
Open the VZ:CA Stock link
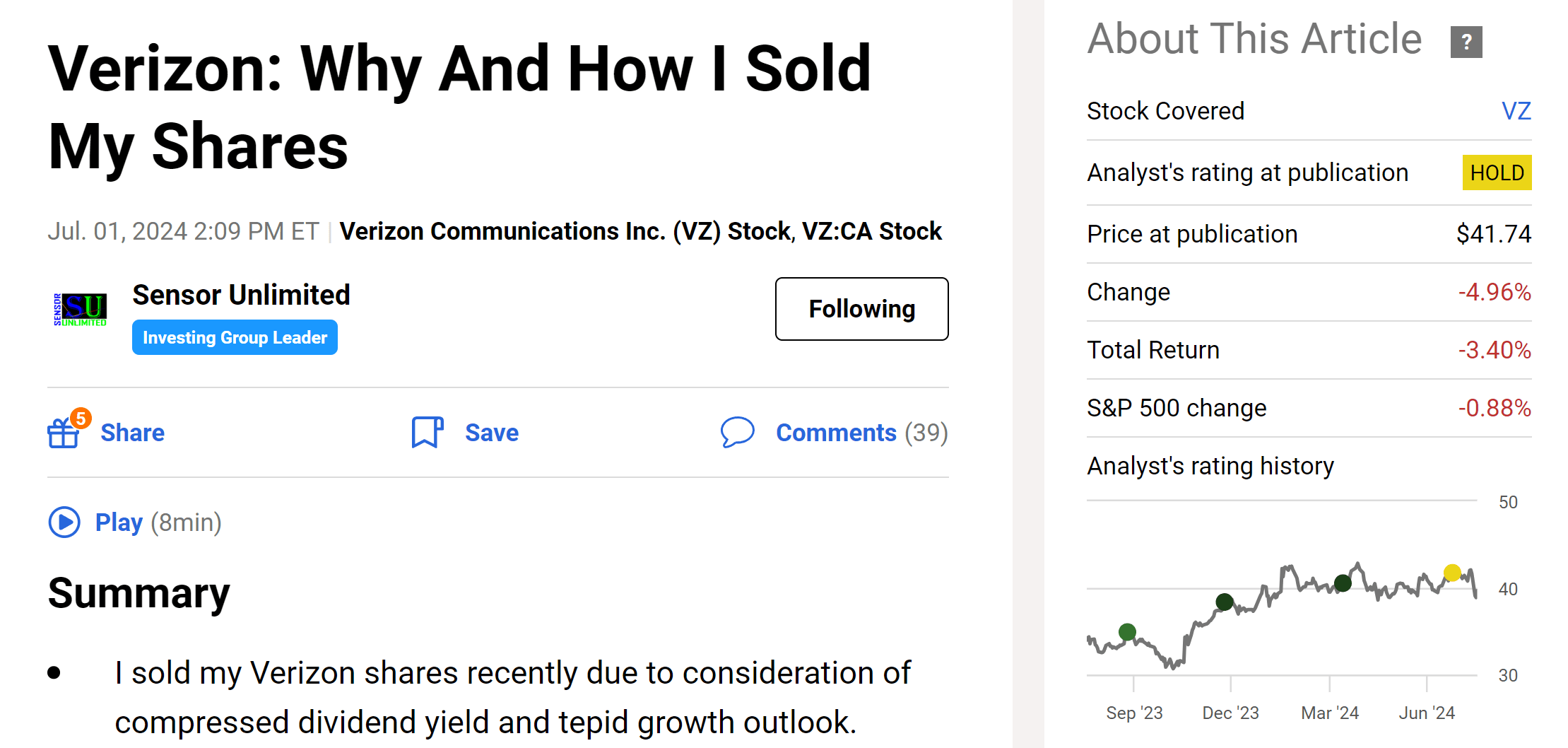coord(872,231)
